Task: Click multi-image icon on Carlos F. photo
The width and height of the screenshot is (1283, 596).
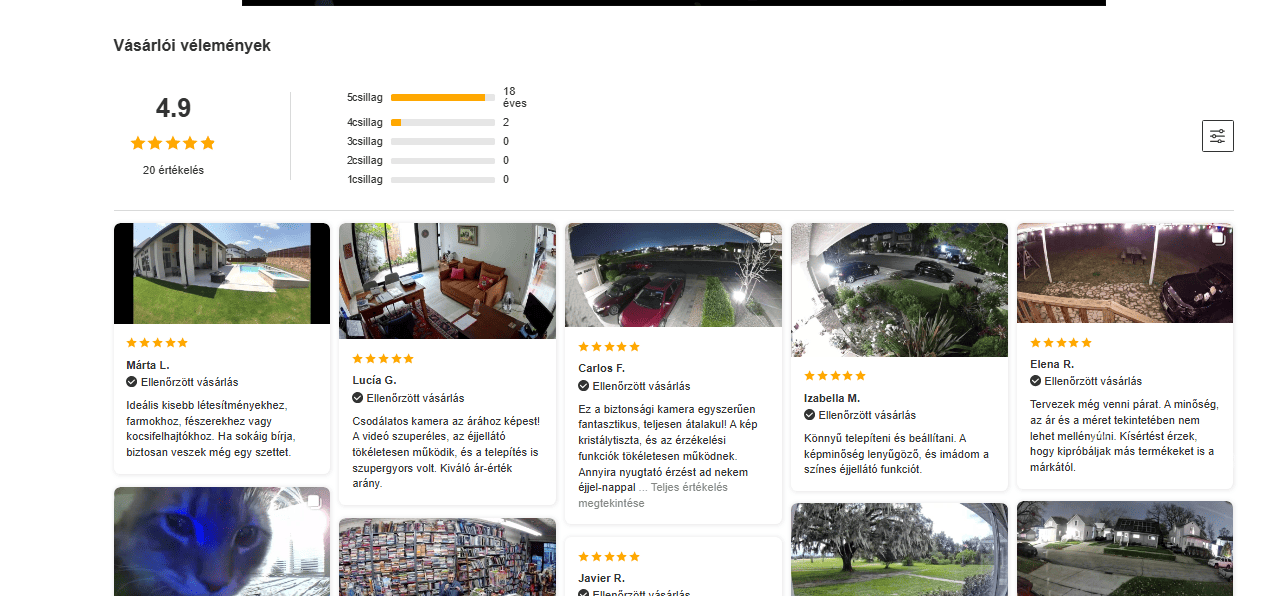Action: click(765, 238)
